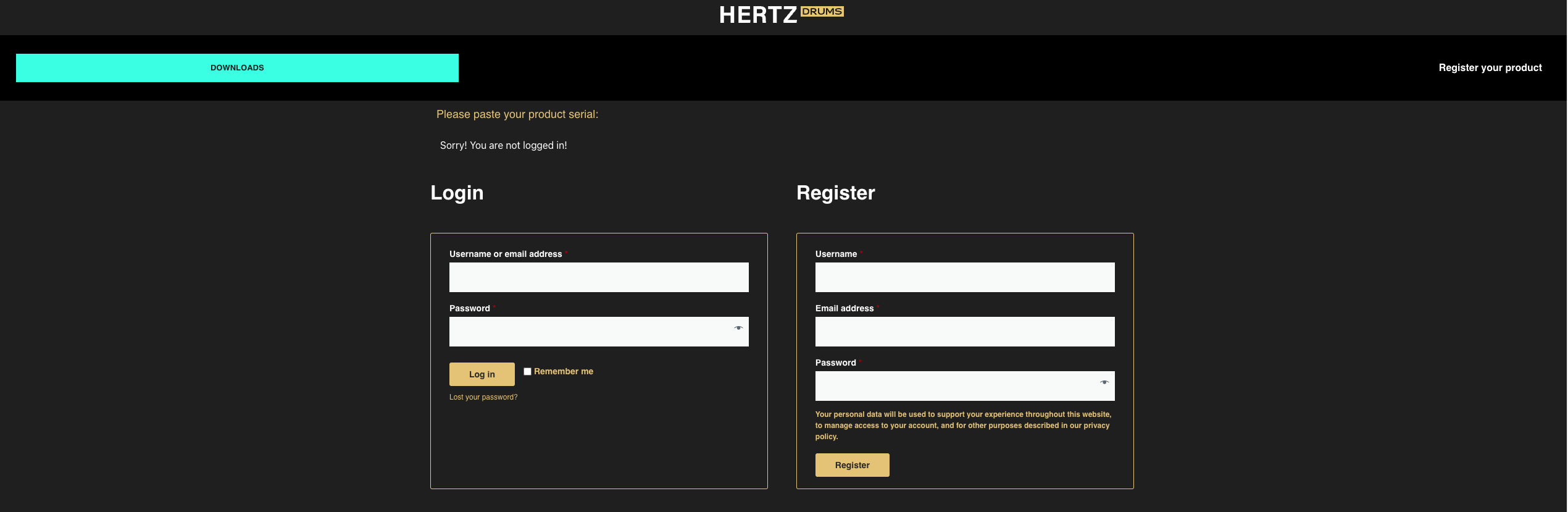Click the Email address field label

pyautogui.click(x=844, y=308)
